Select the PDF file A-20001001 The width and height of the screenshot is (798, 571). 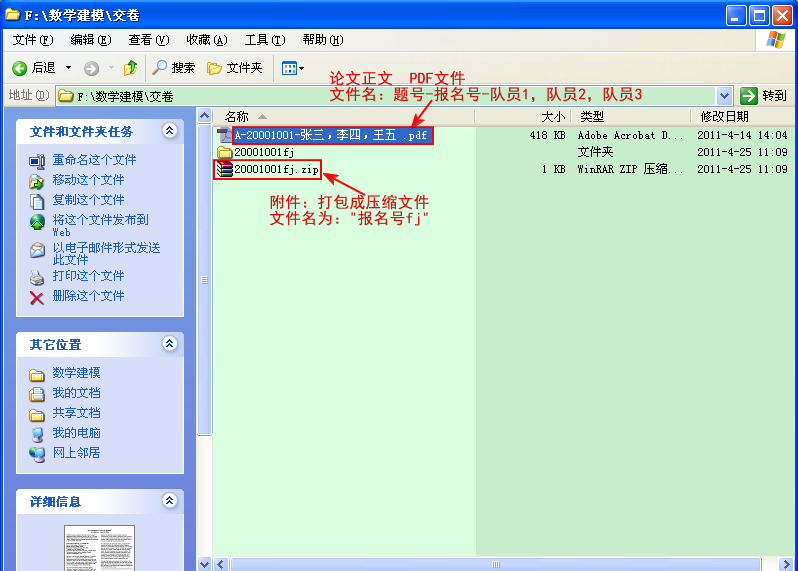coord(330,135)
